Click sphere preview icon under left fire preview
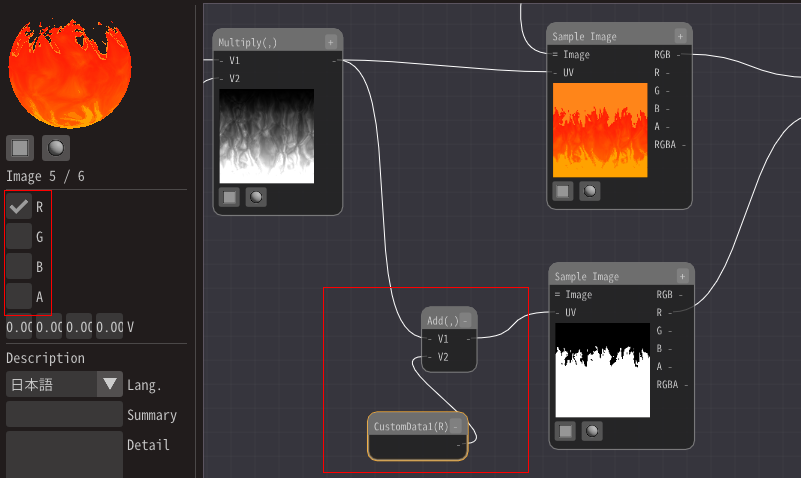801x478 pixels. point(56,148)
